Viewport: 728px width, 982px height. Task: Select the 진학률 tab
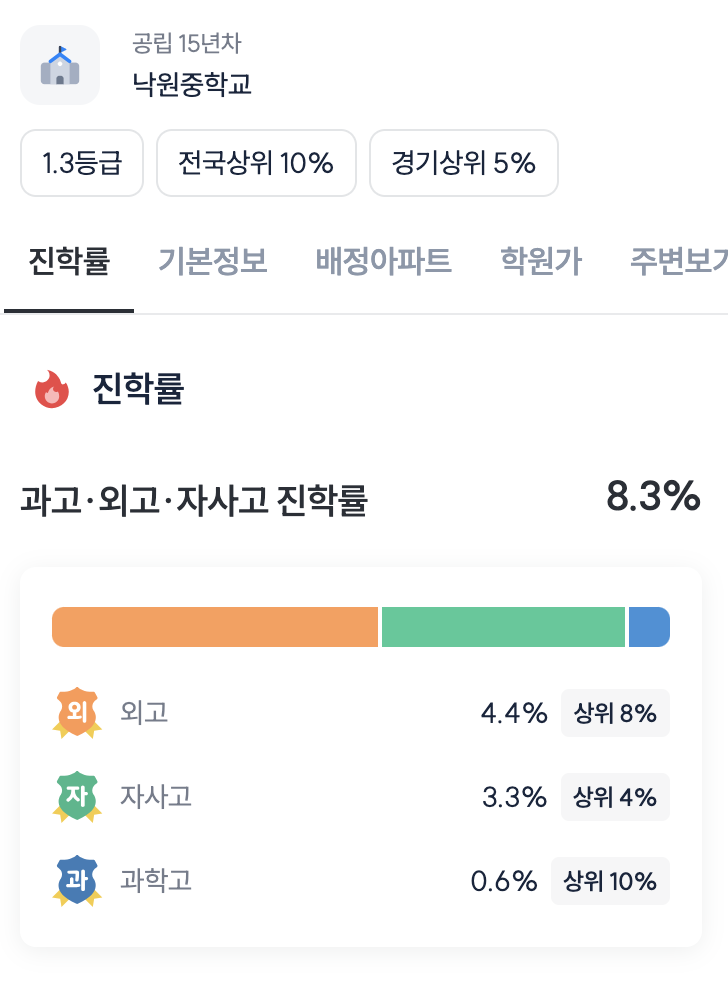tap(69, 262)
